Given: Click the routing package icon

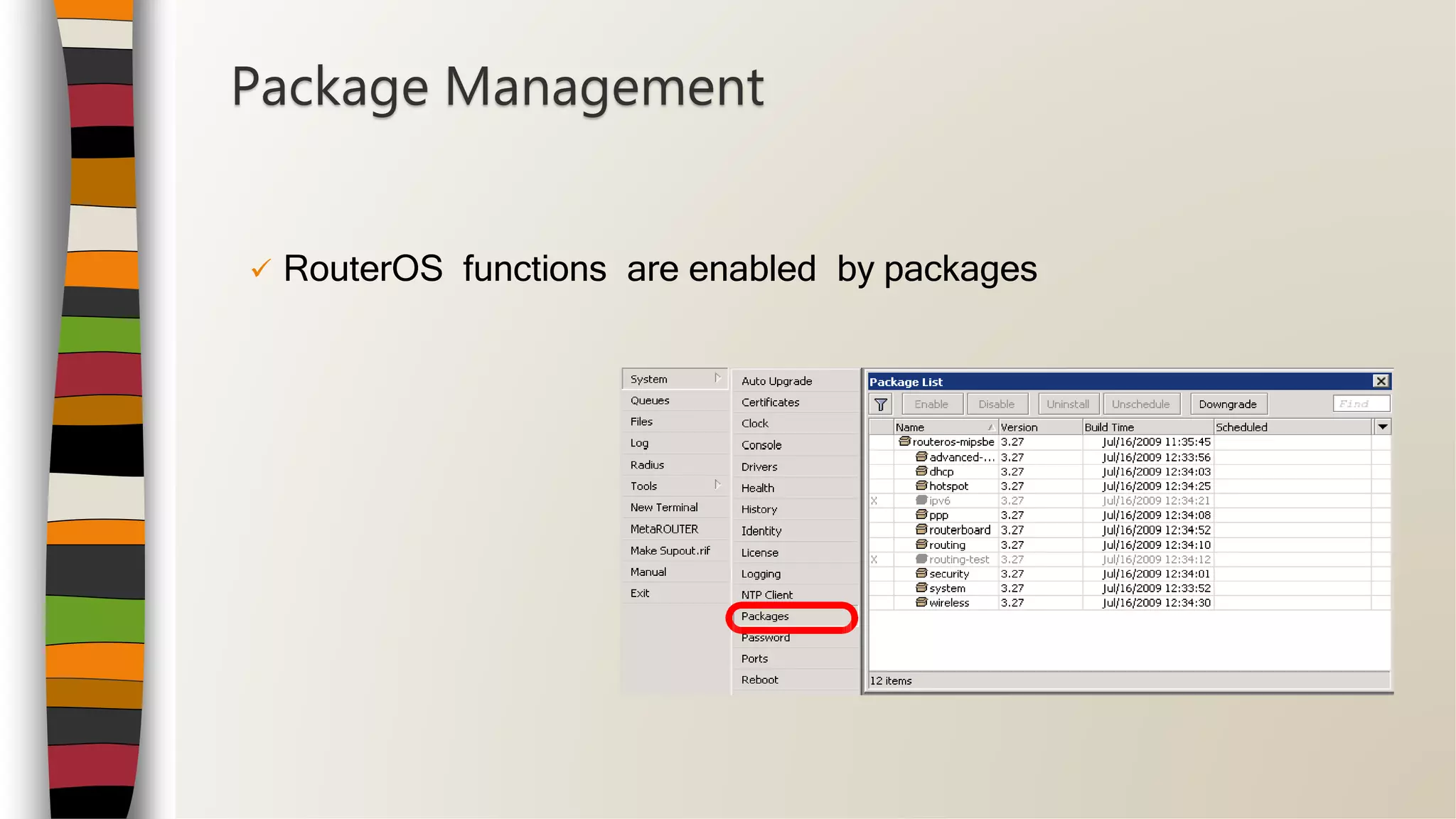Looking at the screenshot, I should pos(921,544).
